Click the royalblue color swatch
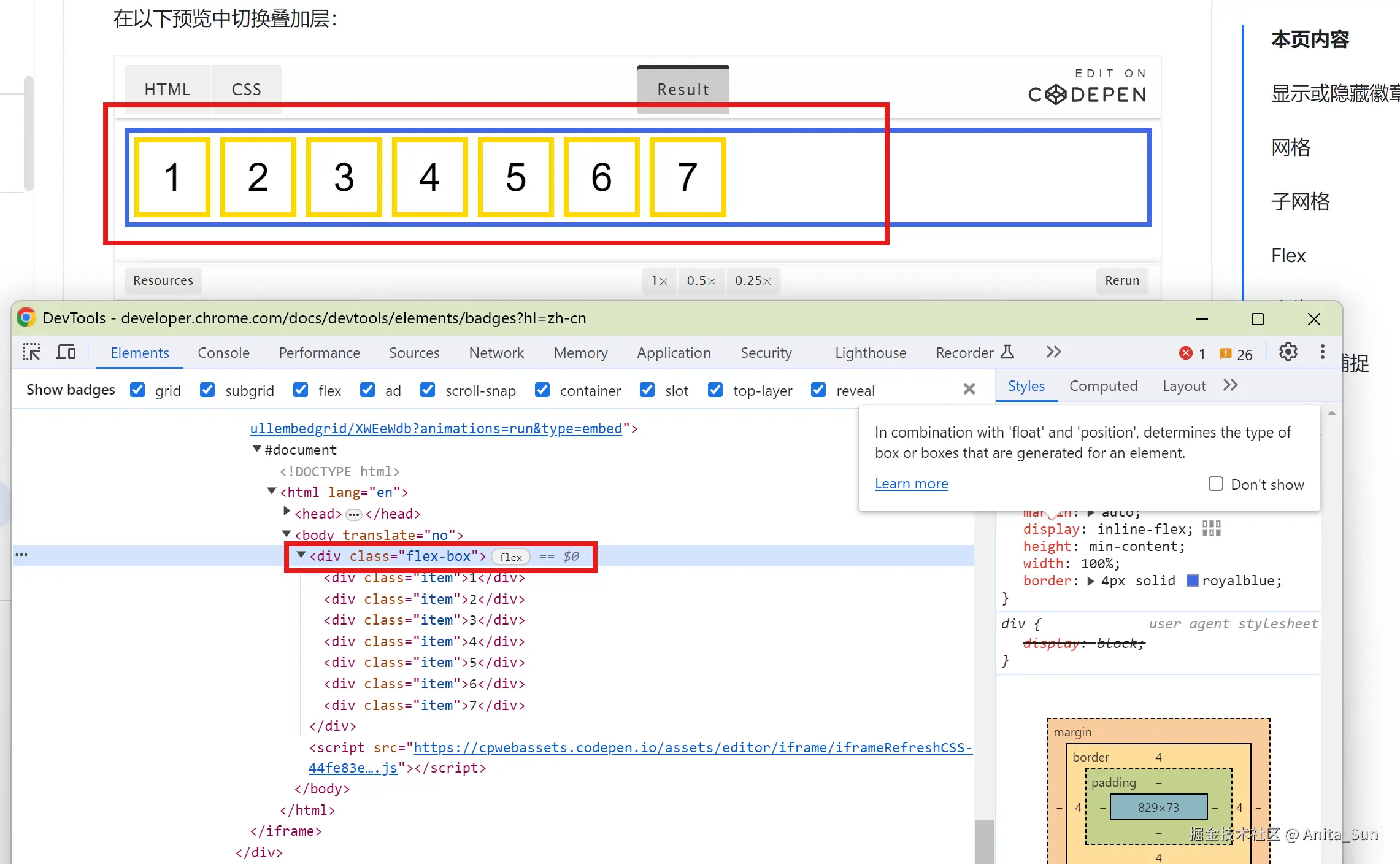This screenshot has height=864, width=1400. tap(1193, 580)
